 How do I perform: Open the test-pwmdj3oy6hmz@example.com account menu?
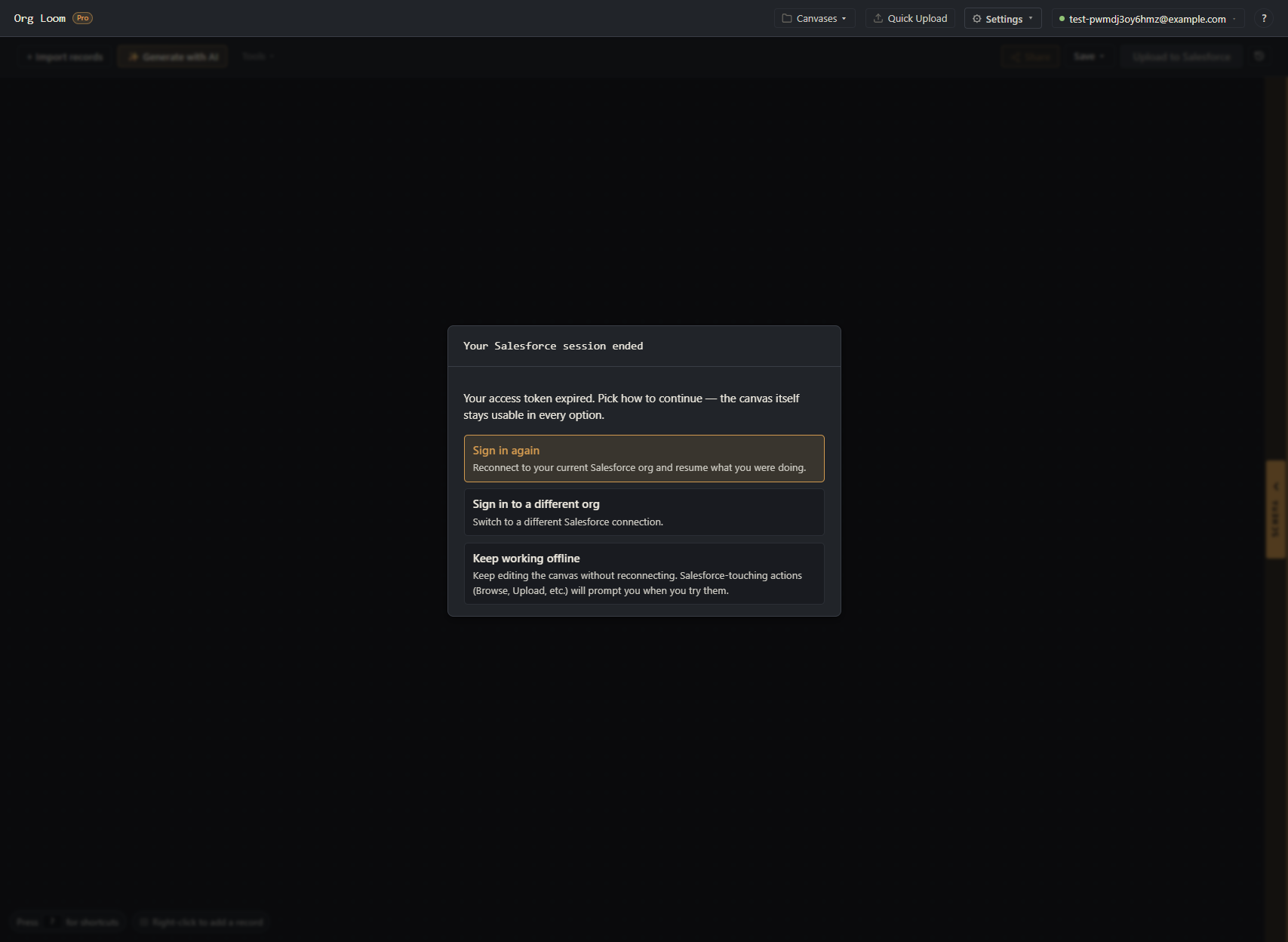[1148, 18]
